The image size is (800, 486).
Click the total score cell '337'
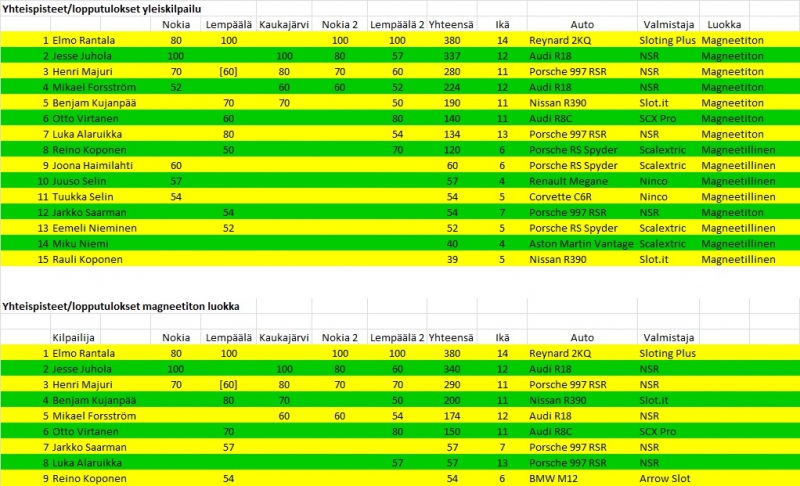(x=452, y=56)
